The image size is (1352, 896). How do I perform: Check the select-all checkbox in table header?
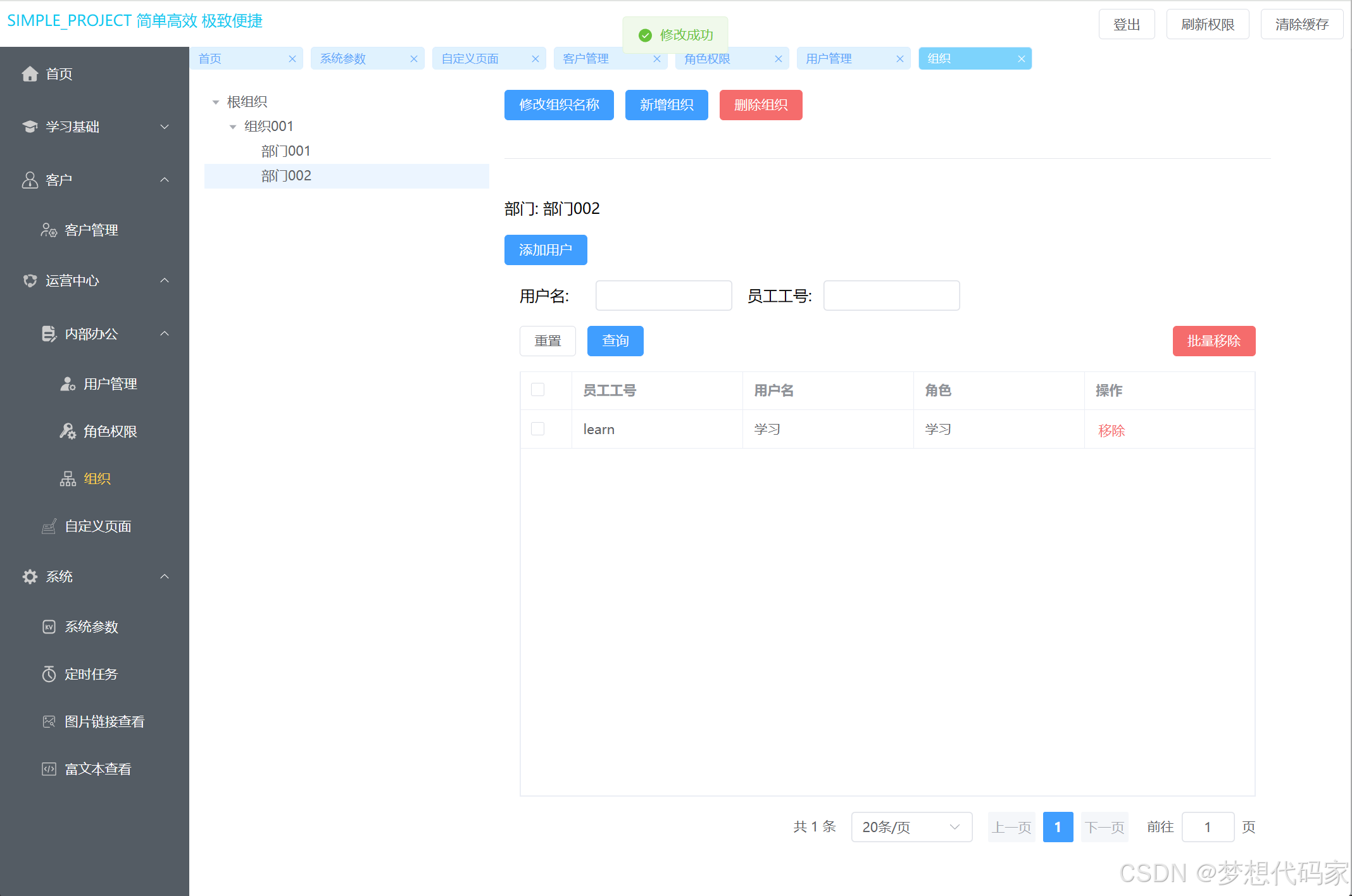pyautogui.click(x=537, y=390)
